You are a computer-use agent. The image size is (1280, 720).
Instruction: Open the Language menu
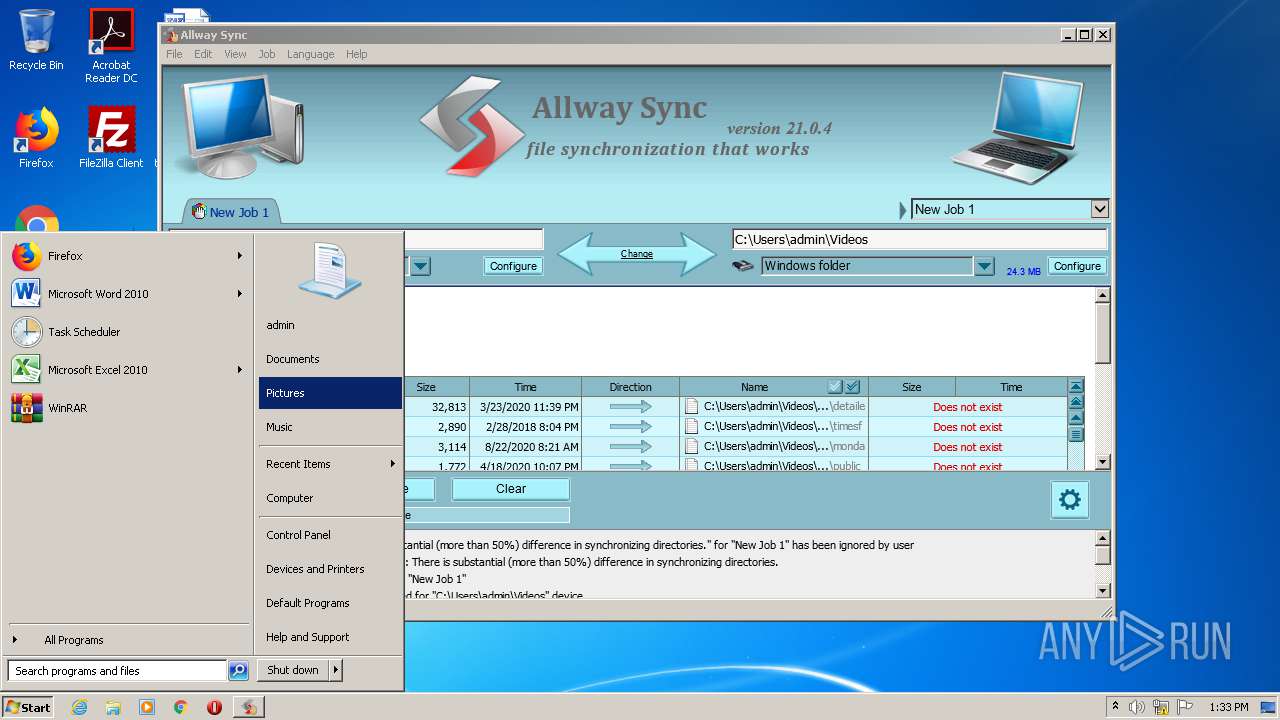click(x=310, y=54)
